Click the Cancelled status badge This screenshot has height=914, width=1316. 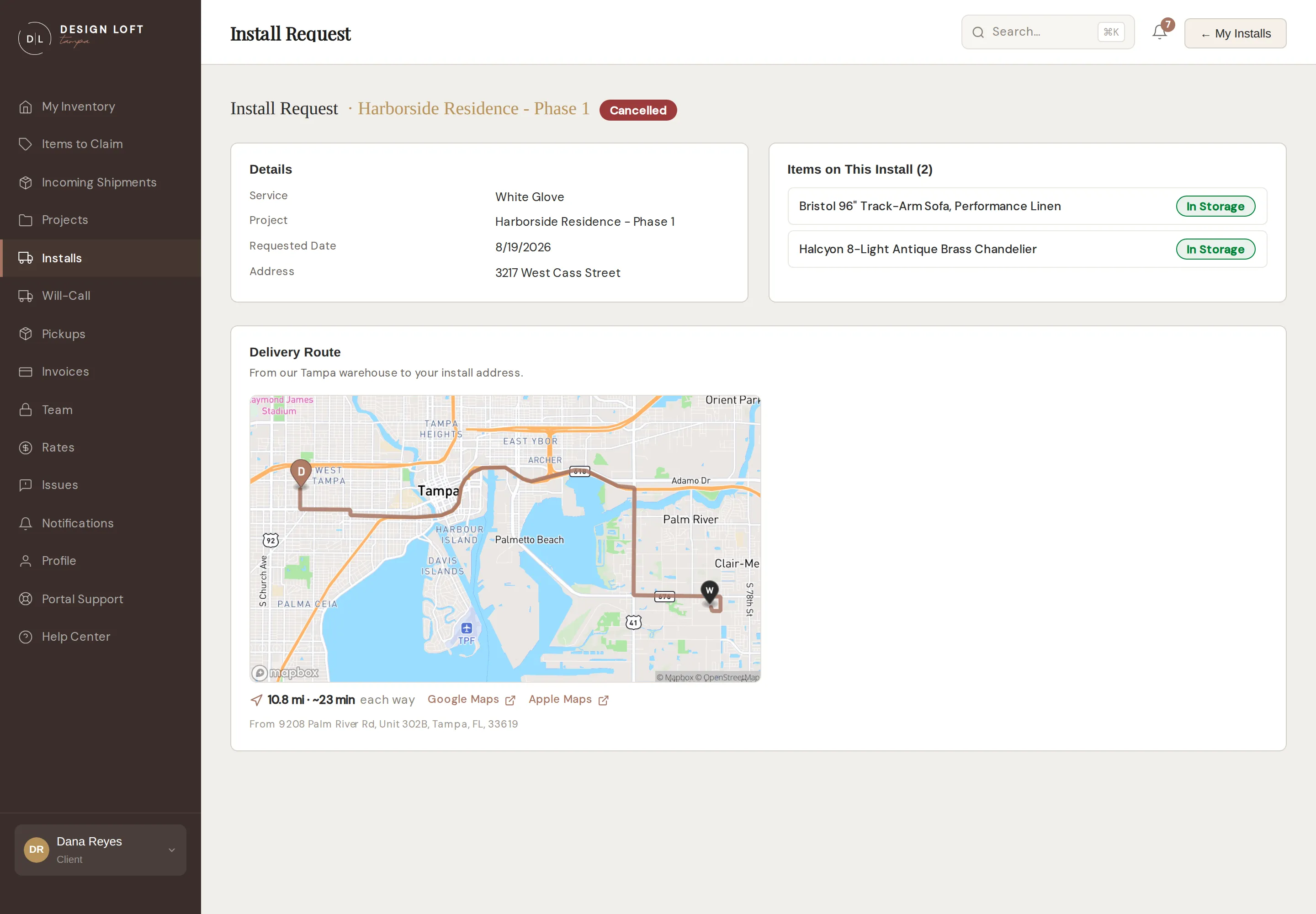pos(638,110)
